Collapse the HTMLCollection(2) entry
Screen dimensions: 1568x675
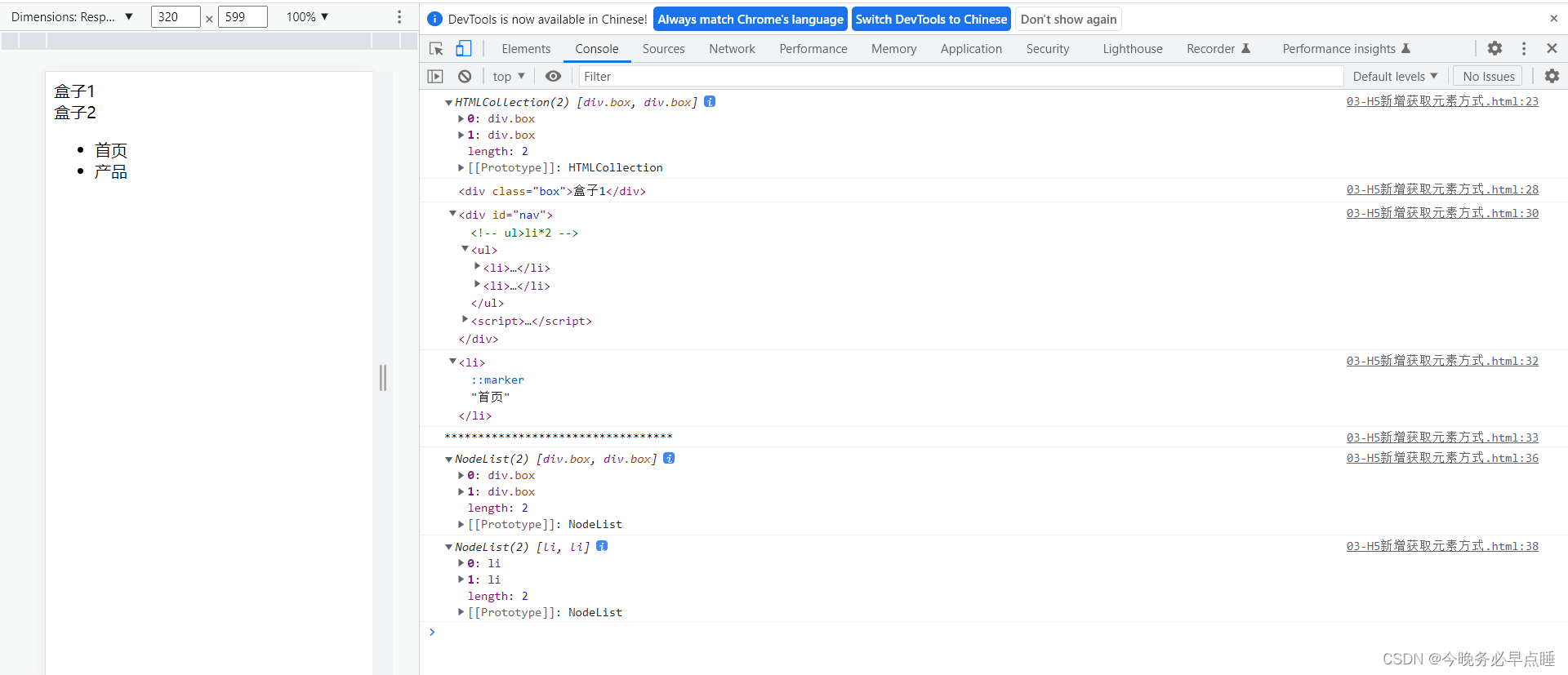point(448,102)
